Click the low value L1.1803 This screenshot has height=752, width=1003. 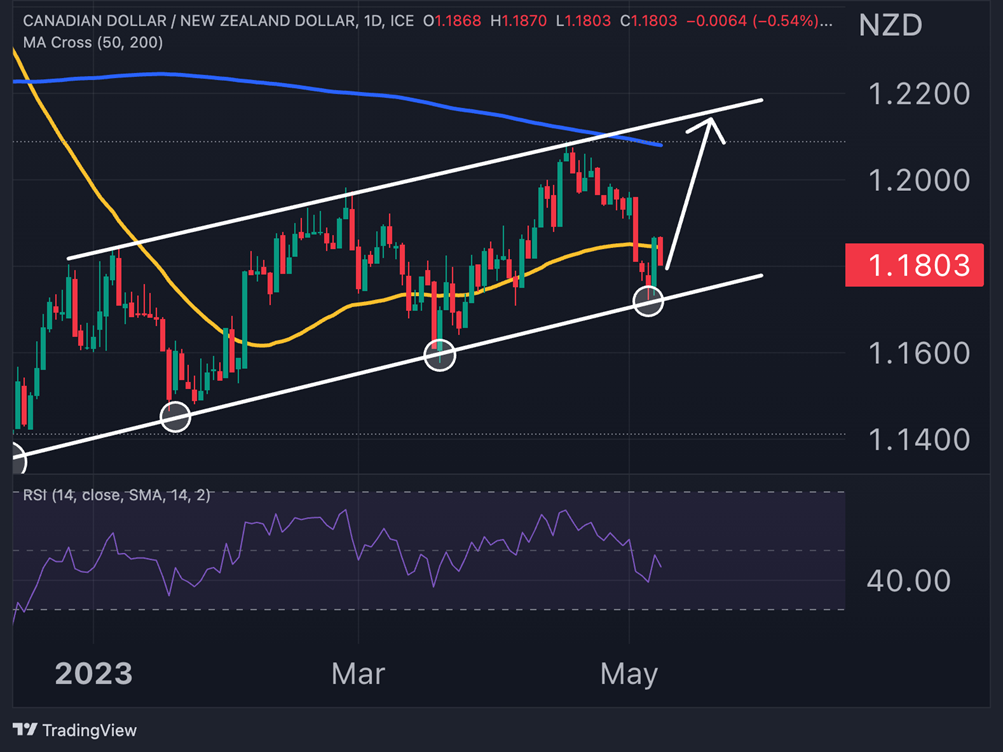click(583, 21)
